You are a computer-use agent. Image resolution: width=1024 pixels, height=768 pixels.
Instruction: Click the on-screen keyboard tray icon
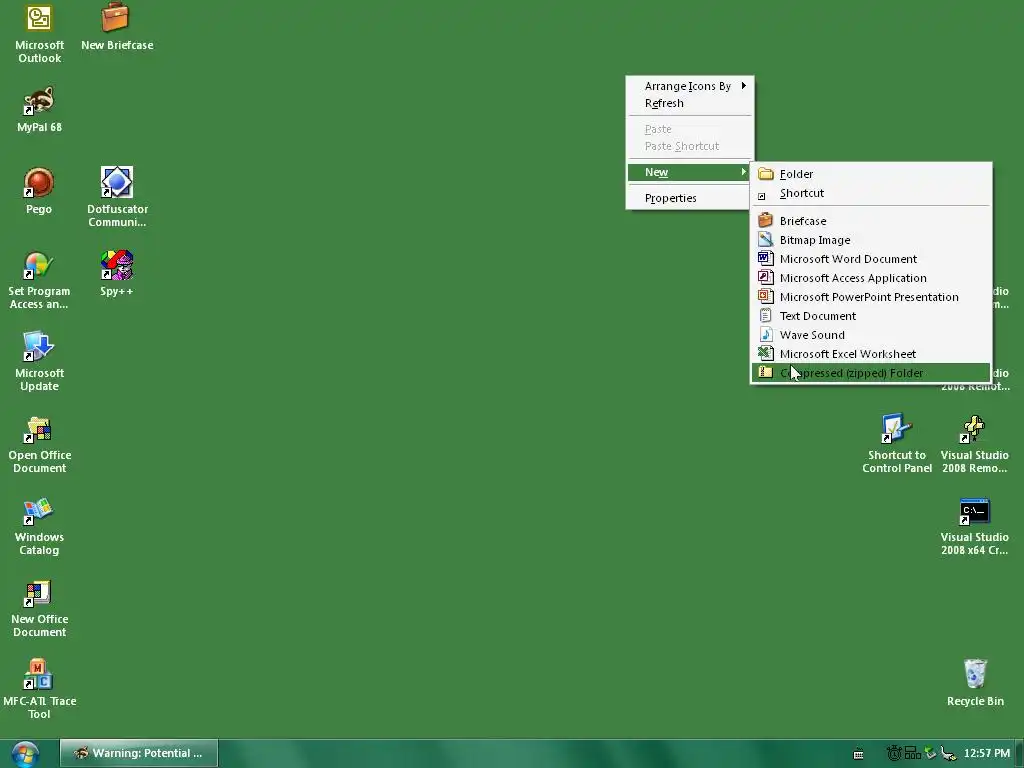tap(858, 754)
